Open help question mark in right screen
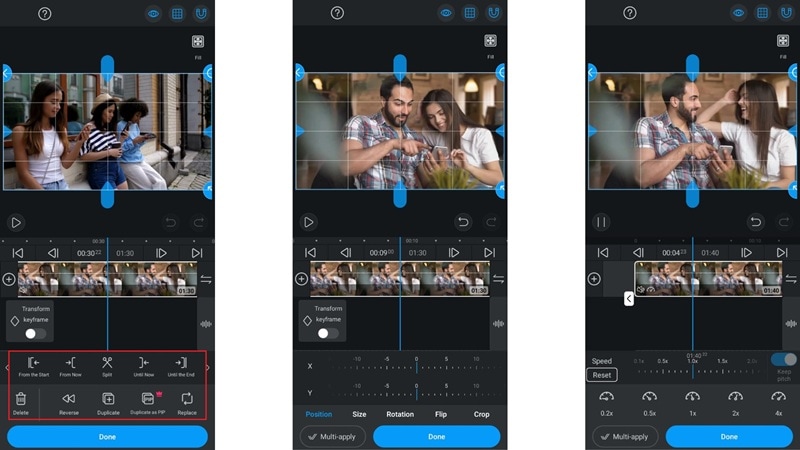 [x=630, y=13]
